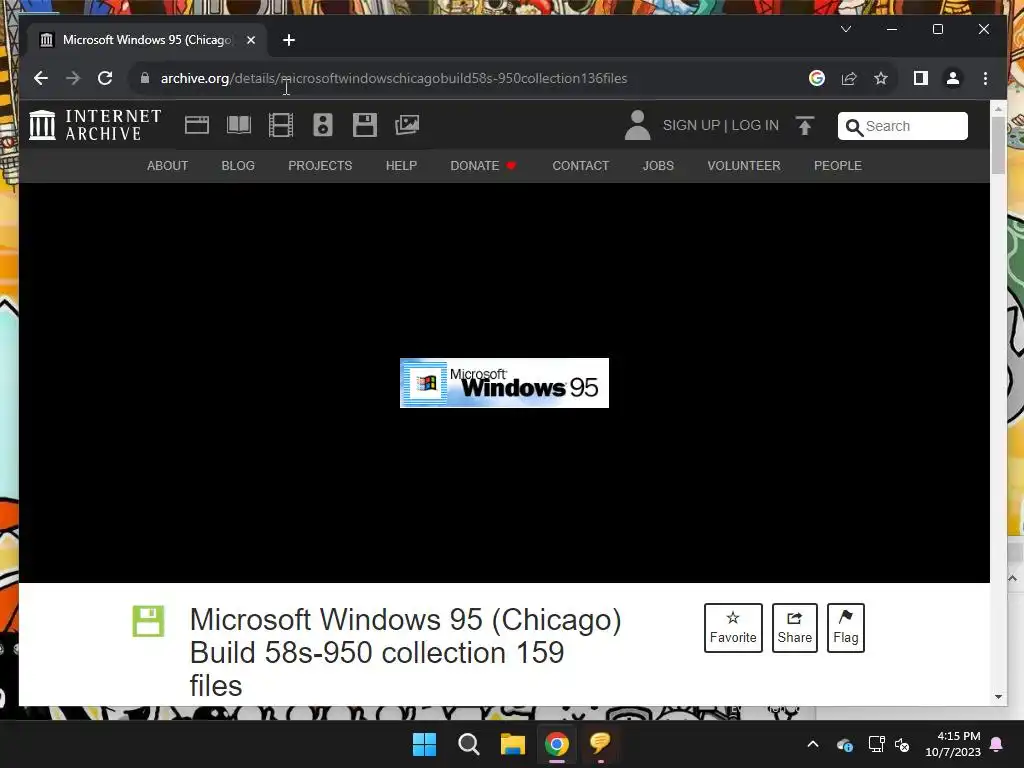Toggle the Chrome side panel icon
The width and height of the screenshot is (1024, 768).
(x=921, y=78)
